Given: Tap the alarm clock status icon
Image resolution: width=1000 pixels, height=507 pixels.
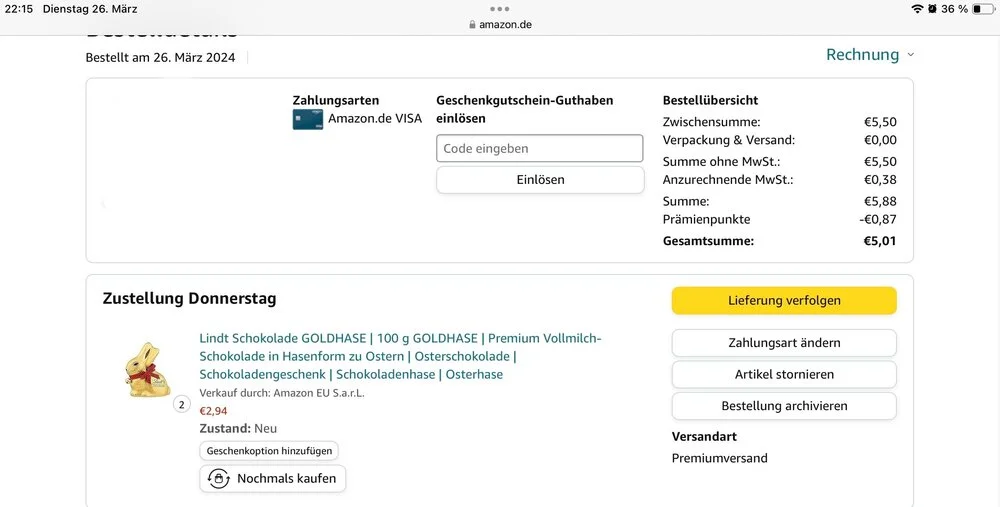Looking at the screenshot, I should tap(933, 9).
